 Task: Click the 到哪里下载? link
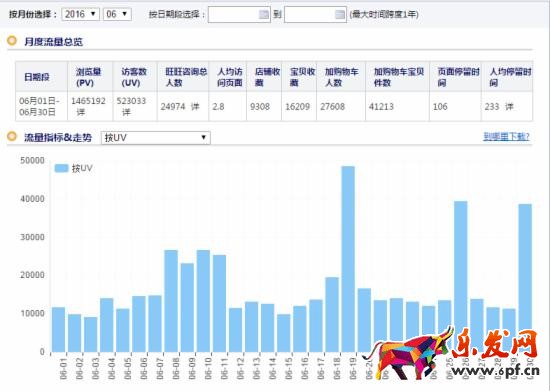pyautogui.click(x=506, y=136)
